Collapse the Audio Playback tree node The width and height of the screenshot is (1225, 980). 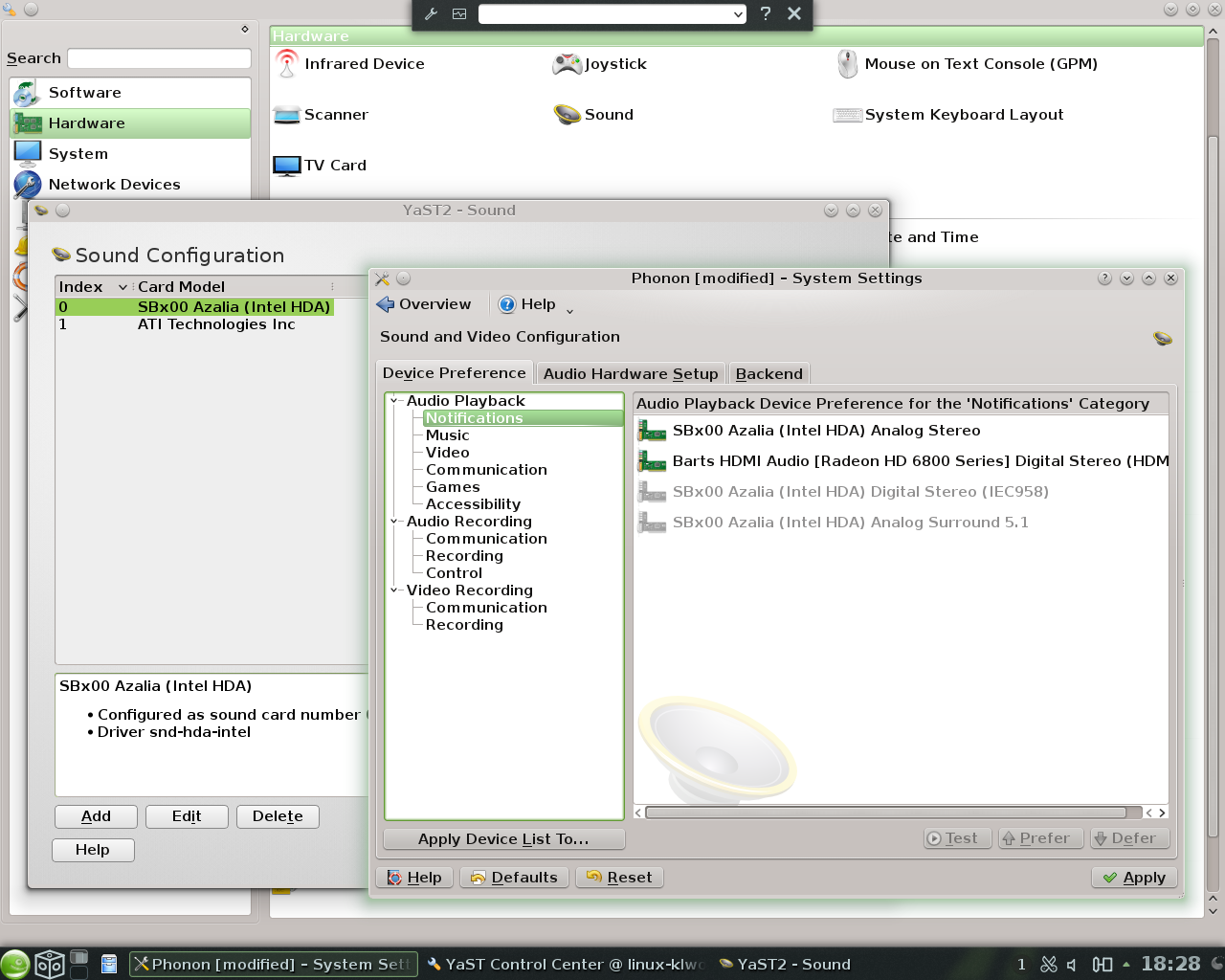394,401
